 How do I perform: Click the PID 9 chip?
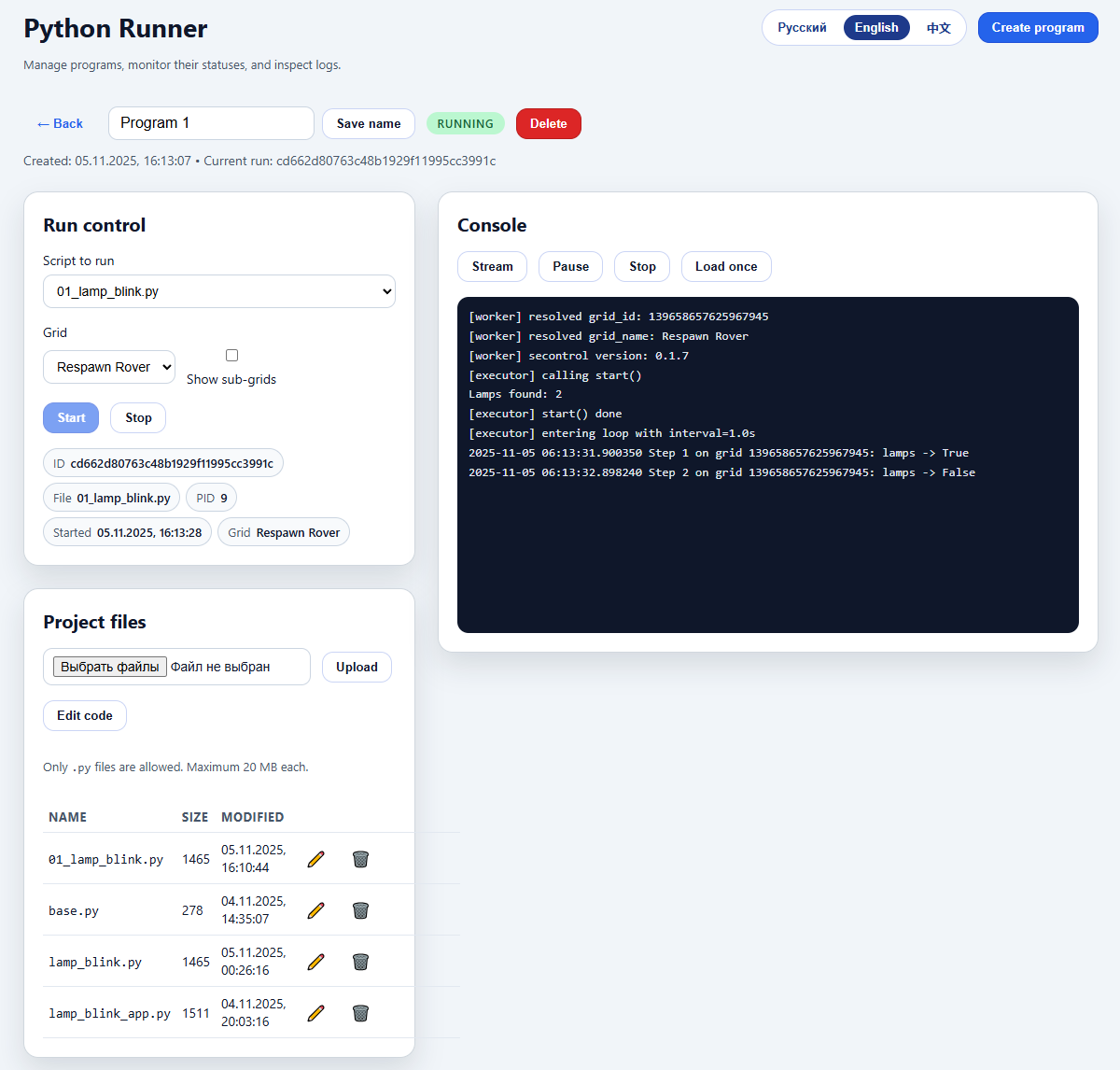(212, 498)
